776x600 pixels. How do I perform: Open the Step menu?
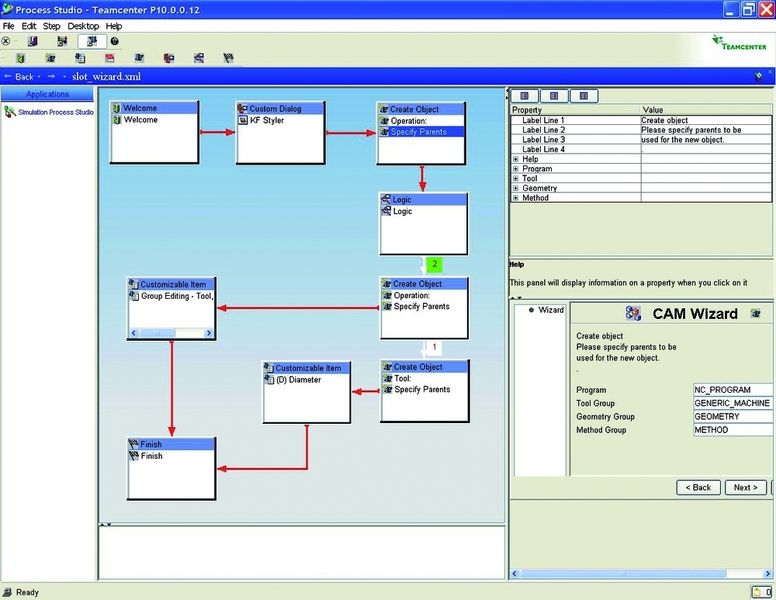[51, 26]
